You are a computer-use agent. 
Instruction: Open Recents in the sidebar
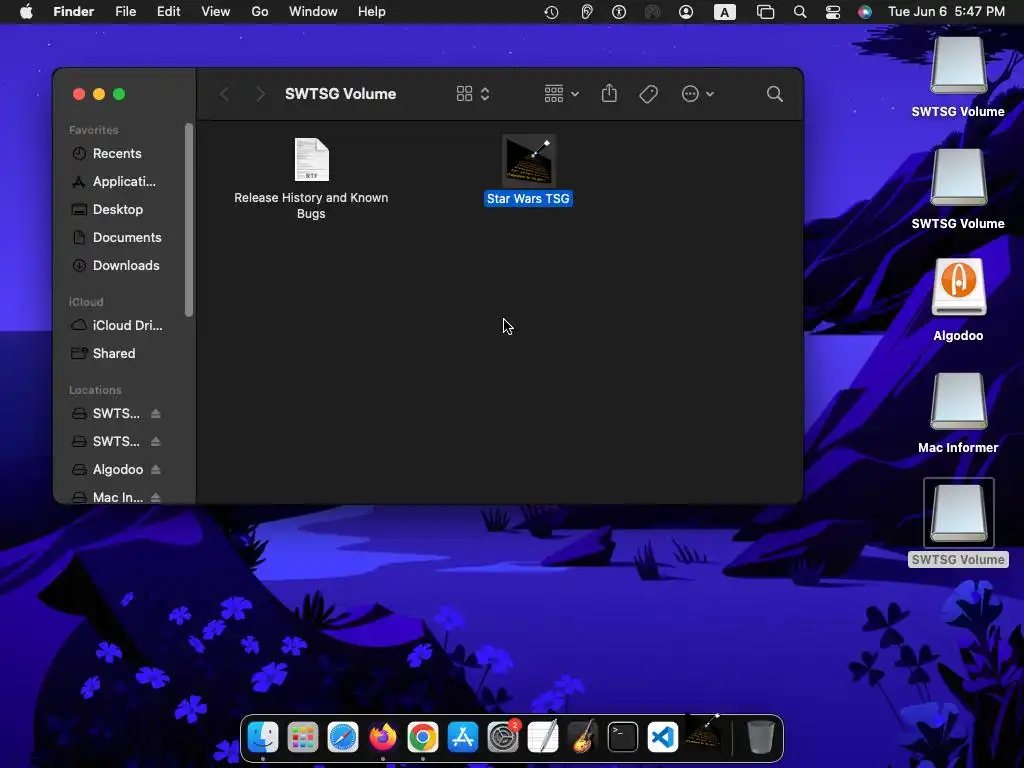click(116, 153)
